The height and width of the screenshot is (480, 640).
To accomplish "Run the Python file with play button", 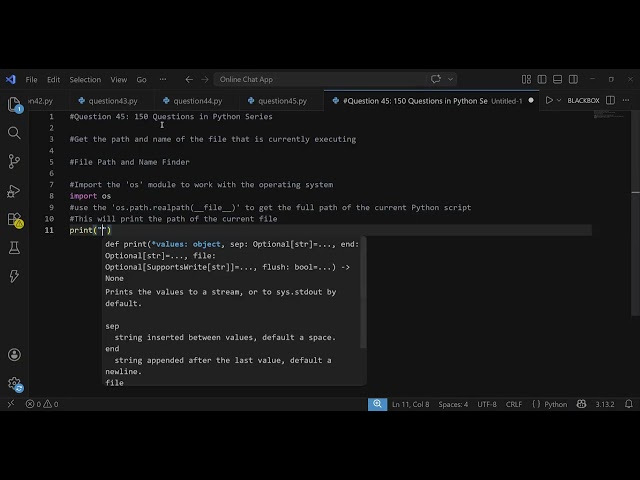I will point(549,100).
